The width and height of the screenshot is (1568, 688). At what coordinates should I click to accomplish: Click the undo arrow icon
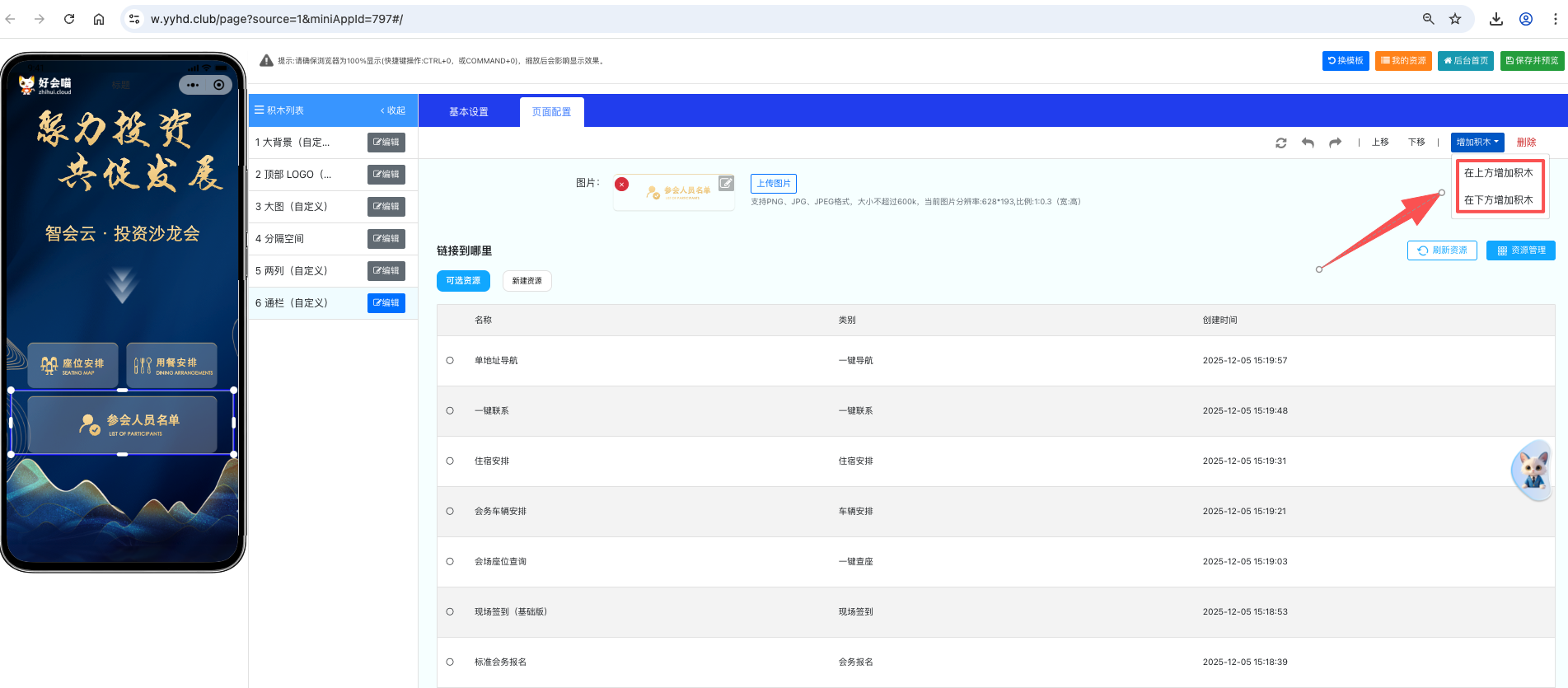coord(1308,143)
